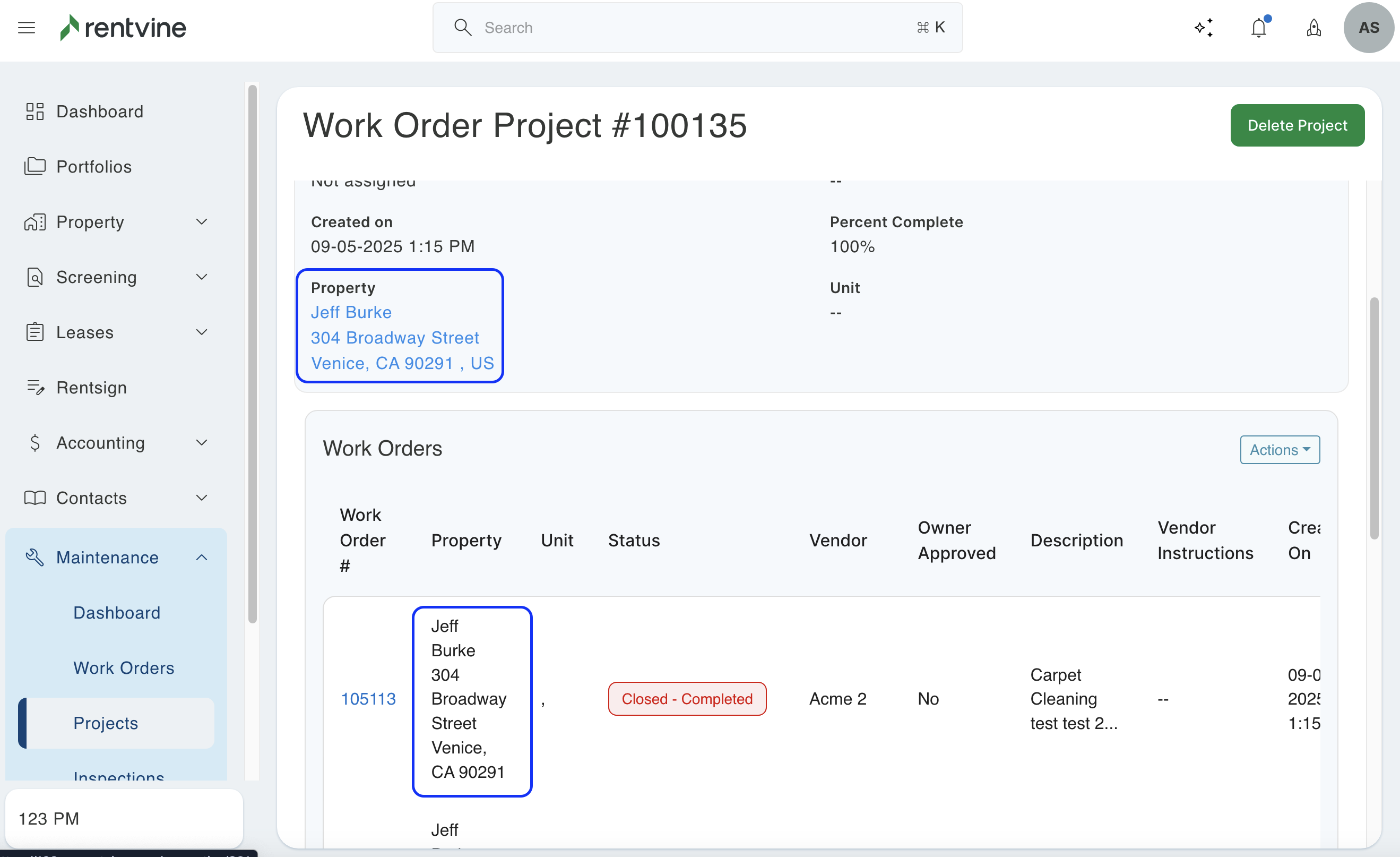Collapse the Maintenance section chevron
Image resolution: width=1400 pixels, height=857 pixels.
(x=202, y=558)
